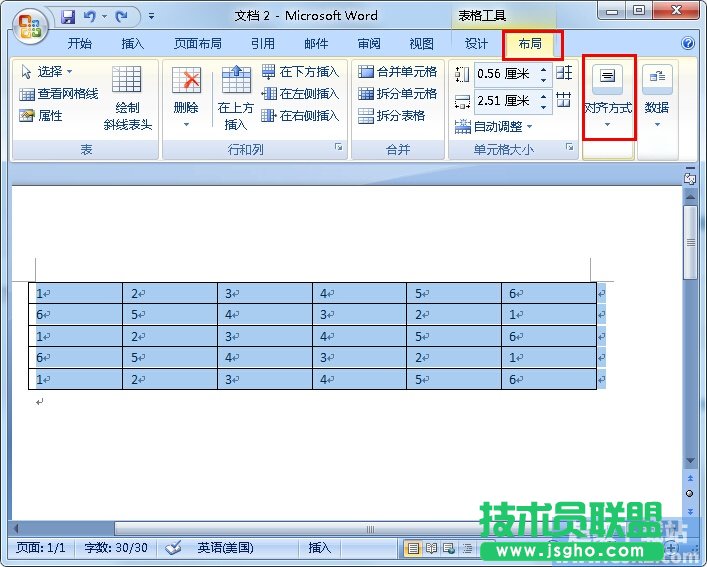Click Draw Diagonal Header (绘制斜线表头)
Screen dimensions: 707x567
[x=127, y=99]
